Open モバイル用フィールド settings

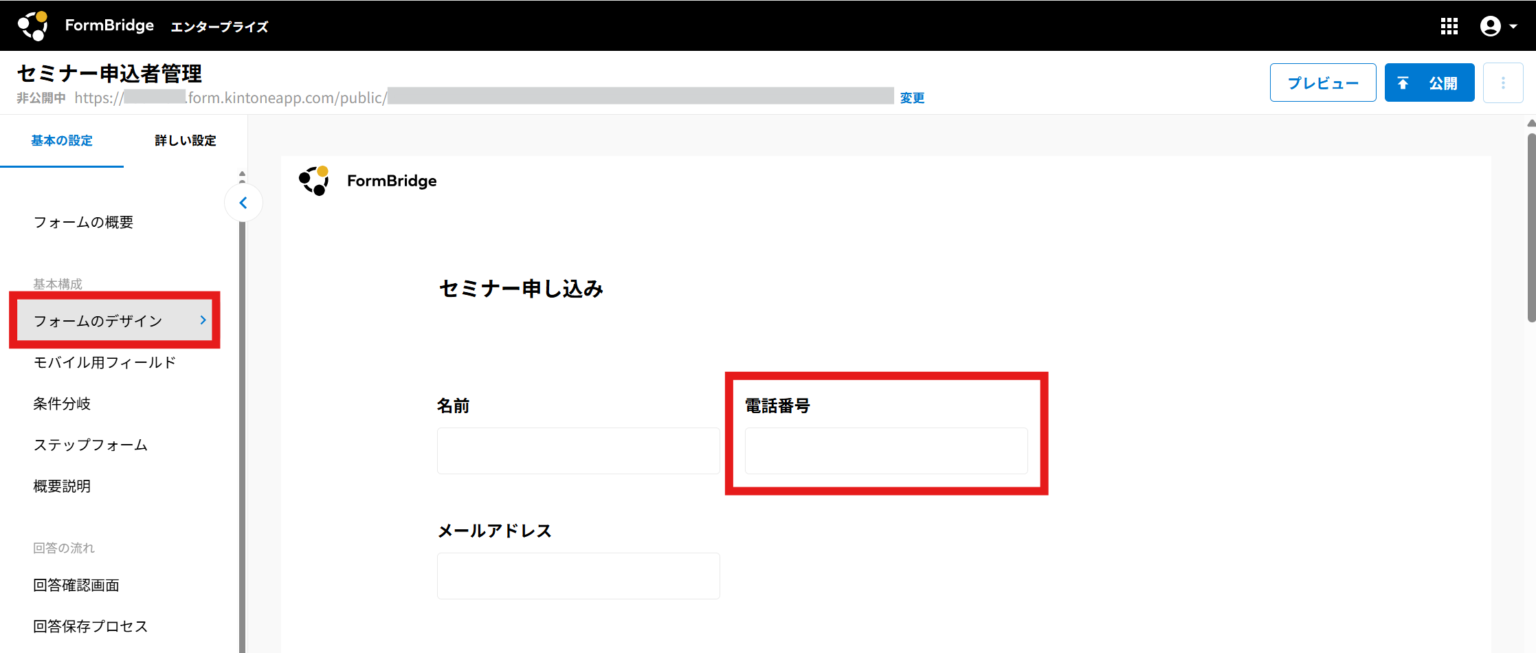coord(104,363)
